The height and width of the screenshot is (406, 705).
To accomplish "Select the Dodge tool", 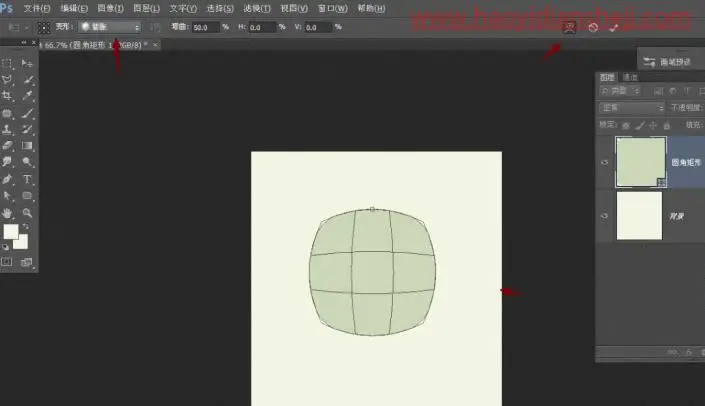I will [27, 161].
